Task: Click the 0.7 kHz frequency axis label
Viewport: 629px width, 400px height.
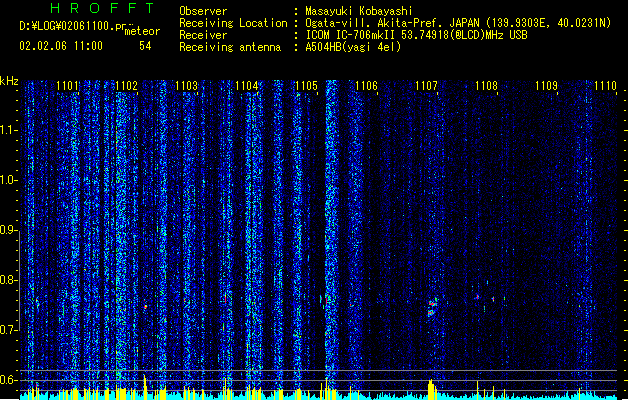Action: coord(8,331)
